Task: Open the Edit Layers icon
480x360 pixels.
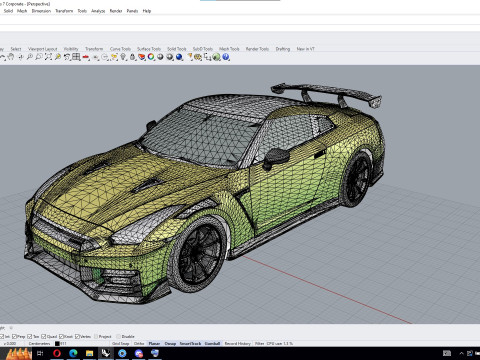Action: coord(142,57)
